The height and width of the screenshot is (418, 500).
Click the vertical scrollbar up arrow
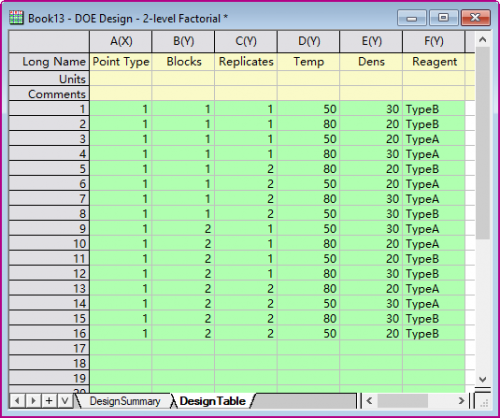point(482,40)
